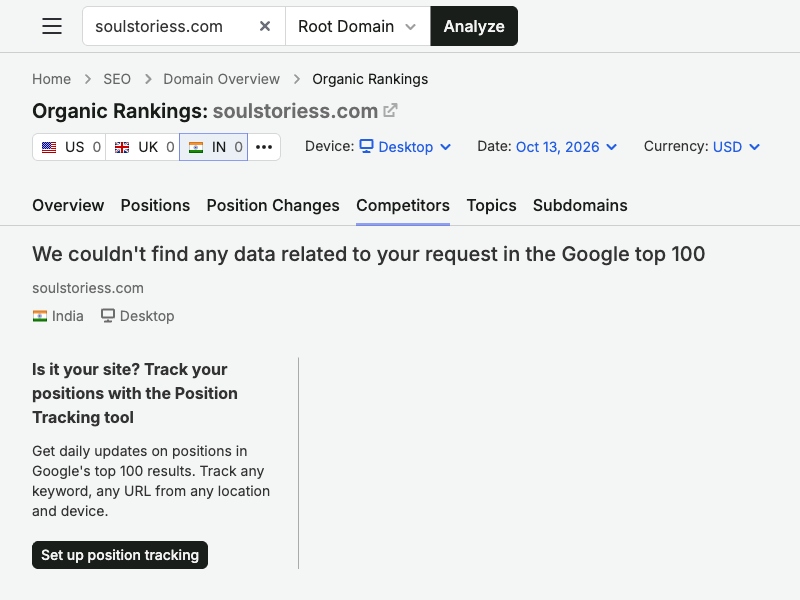Open the Topics tab
Image resolution: width=800 pixels, height=600 pixels.
click(491, 205)
